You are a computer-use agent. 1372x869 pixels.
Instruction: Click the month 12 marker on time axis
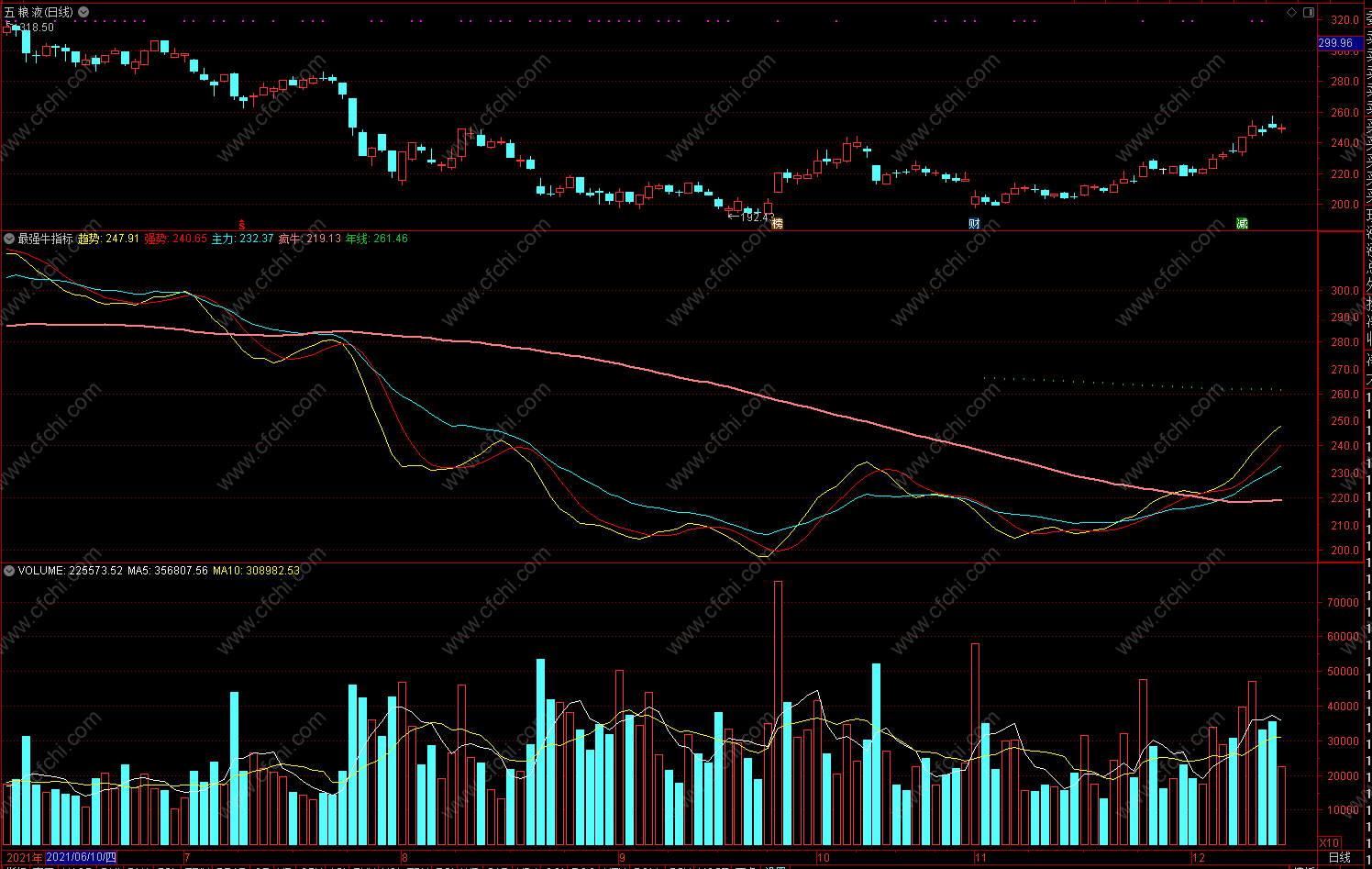(1198, 857)
